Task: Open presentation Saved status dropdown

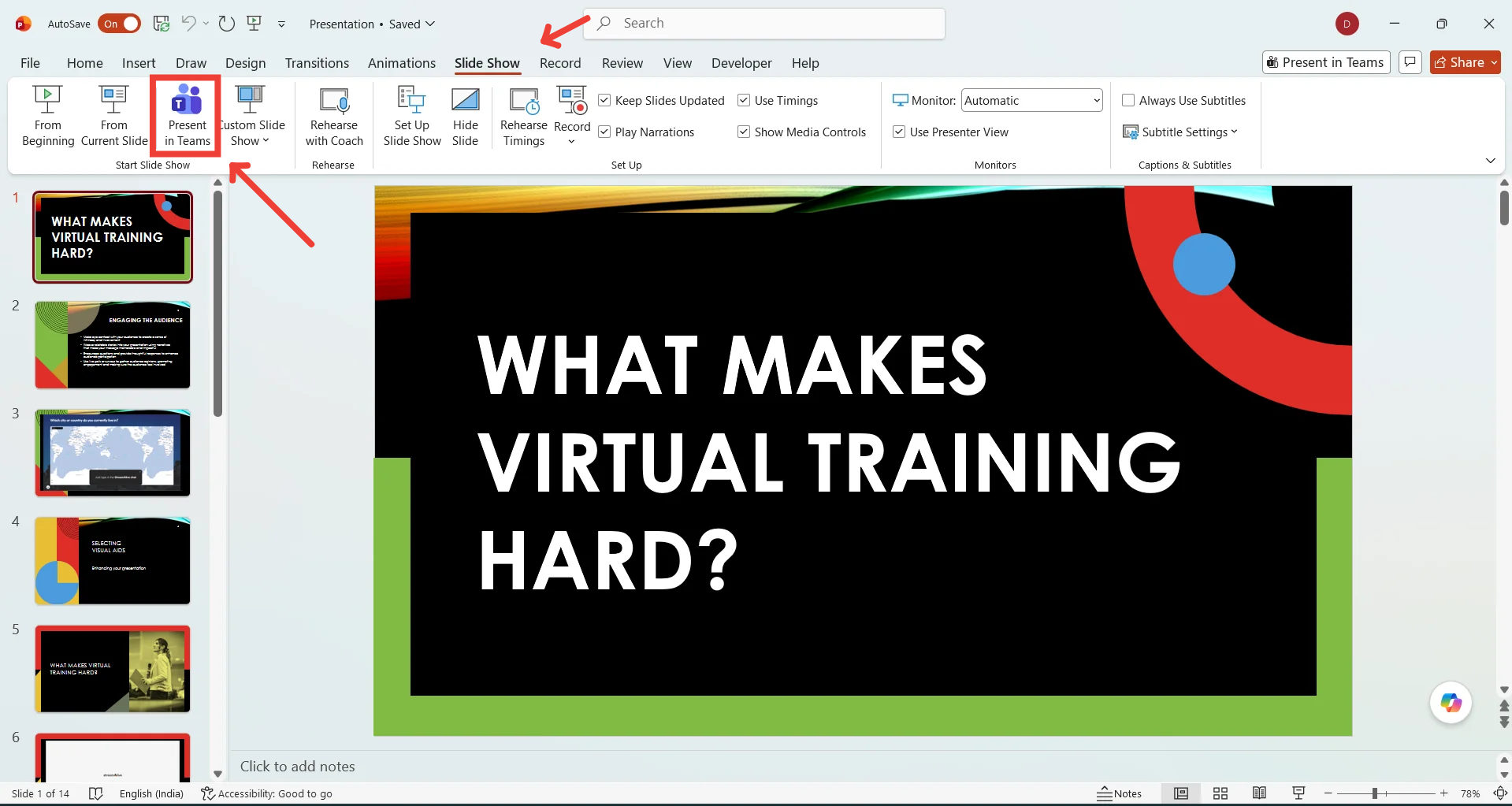Action: [412, 24]
